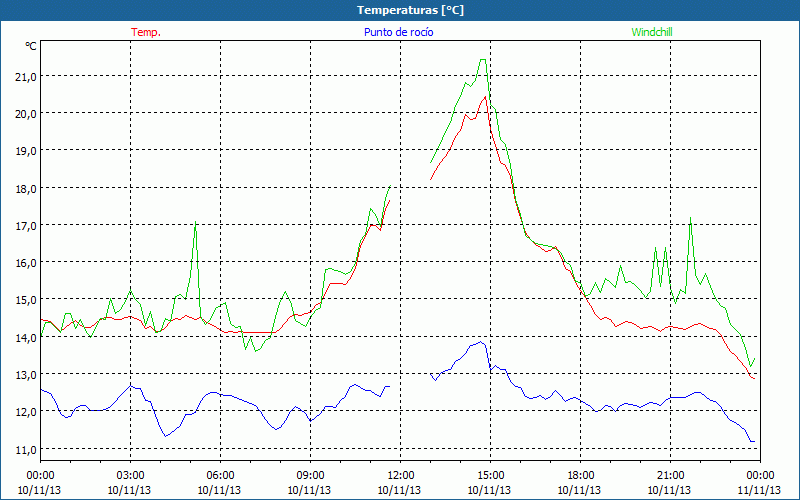Click the 09:00 time axis label

click(310, 476)
